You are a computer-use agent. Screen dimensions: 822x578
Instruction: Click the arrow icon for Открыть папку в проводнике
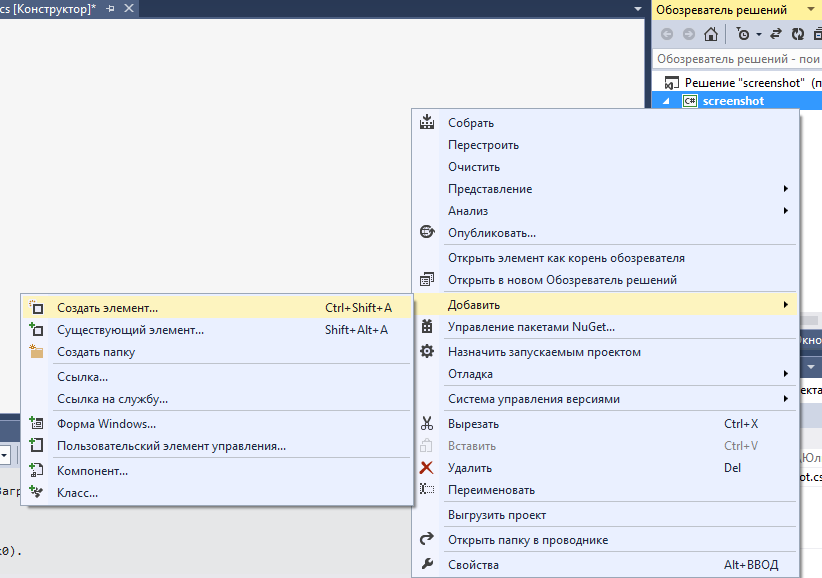click(x=427, y=539)
